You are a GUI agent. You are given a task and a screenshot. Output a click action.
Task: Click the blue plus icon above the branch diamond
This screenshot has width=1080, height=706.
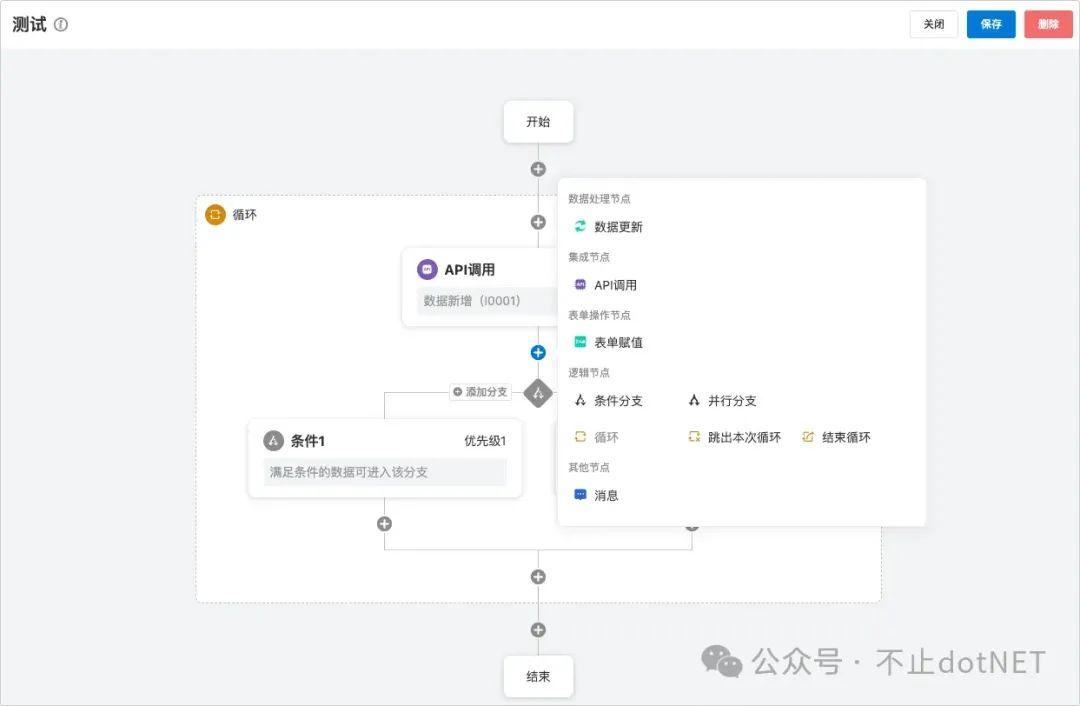click(538, 352)
